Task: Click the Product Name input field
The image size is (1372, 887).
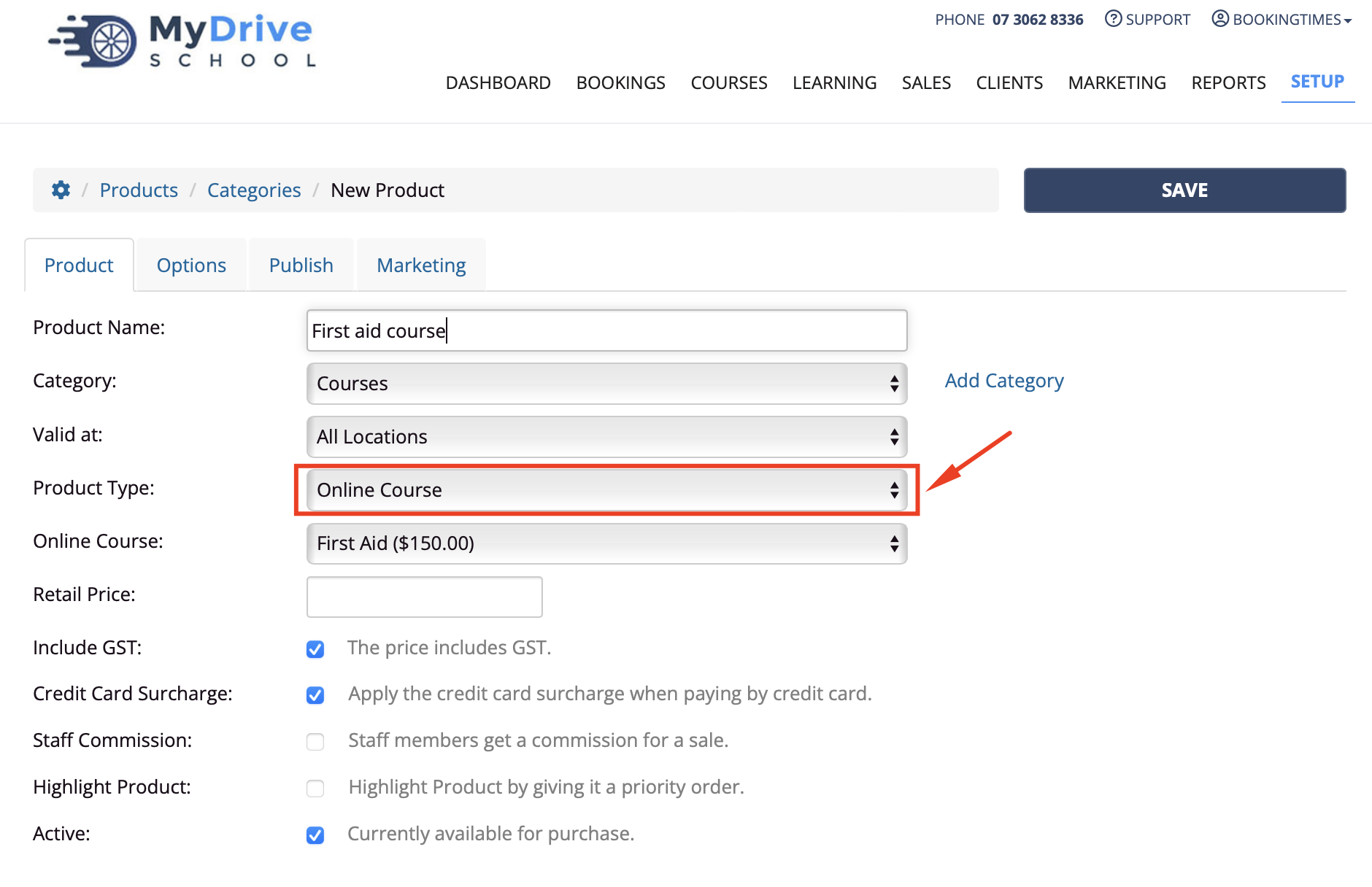Action: click(606, 330)
